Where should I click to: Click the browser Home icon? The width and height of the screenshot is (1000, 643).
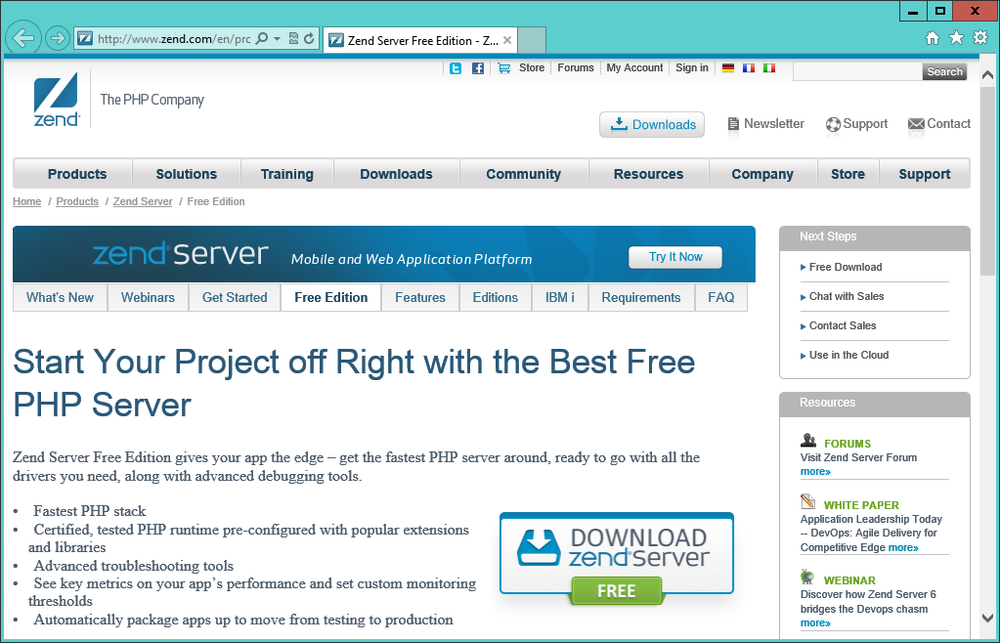[932, 38]
